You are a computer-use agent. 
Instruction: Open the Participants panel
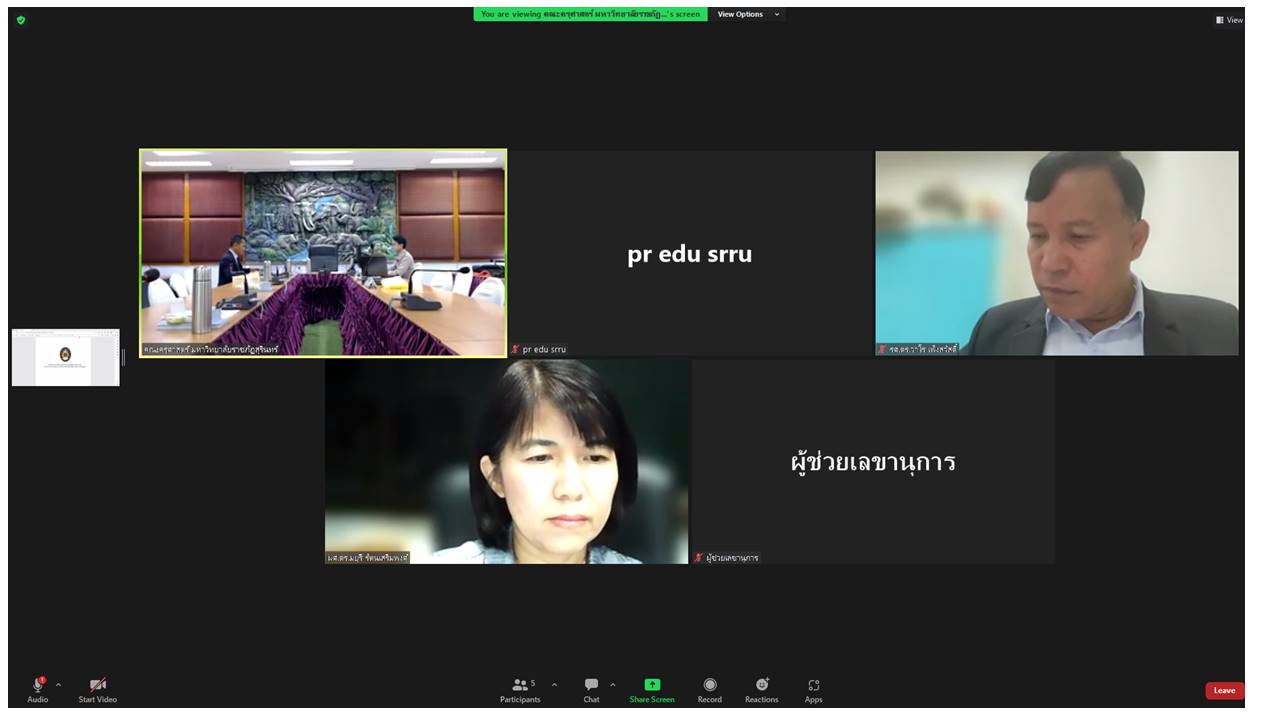click(x=520, y=685)
